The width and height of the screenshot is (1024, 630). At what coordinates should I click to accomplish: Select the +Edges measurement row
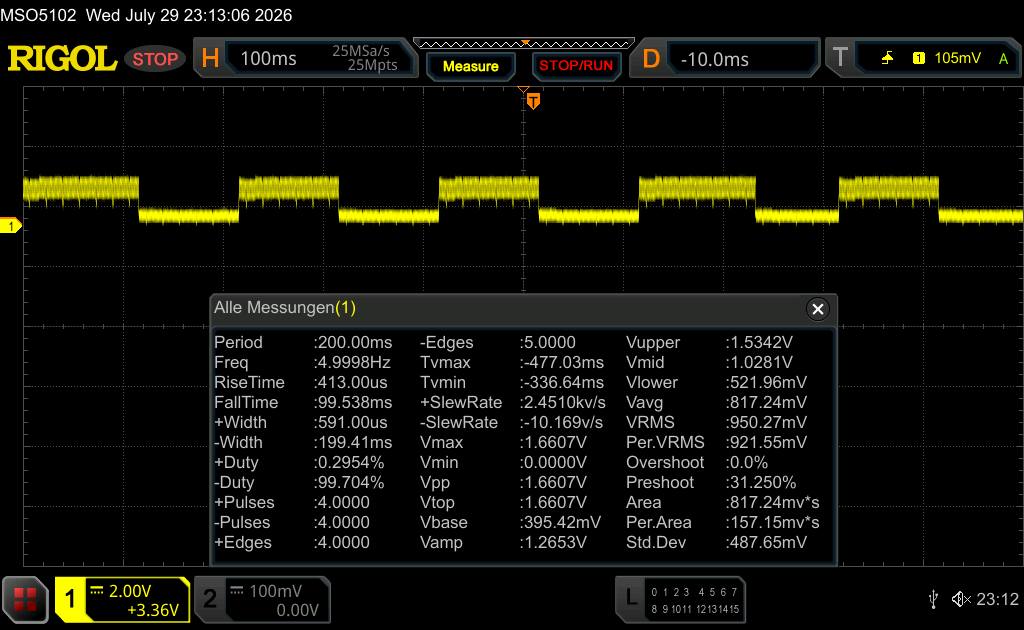click(292, 543)
